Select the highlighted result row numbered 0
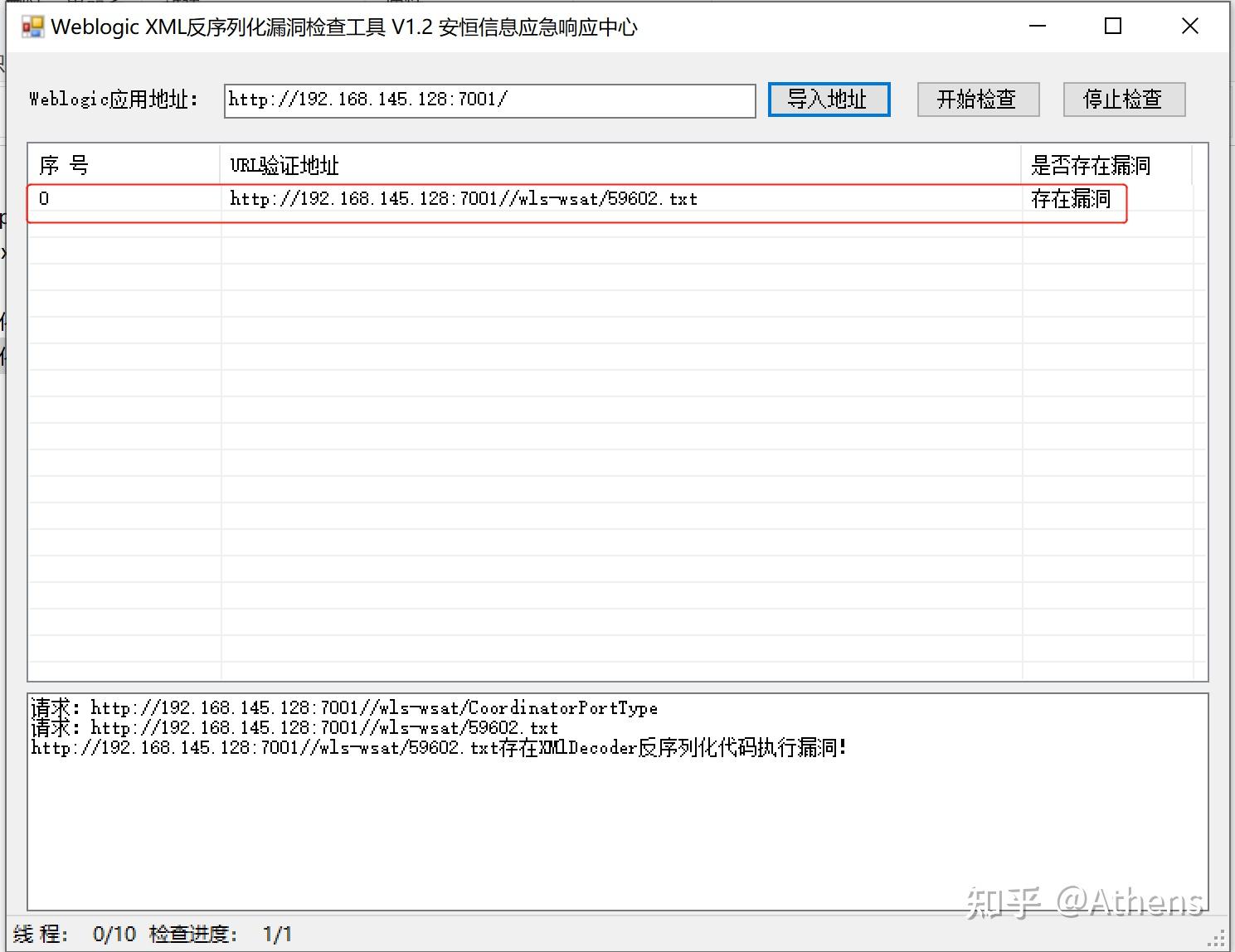 pos(581,199)
